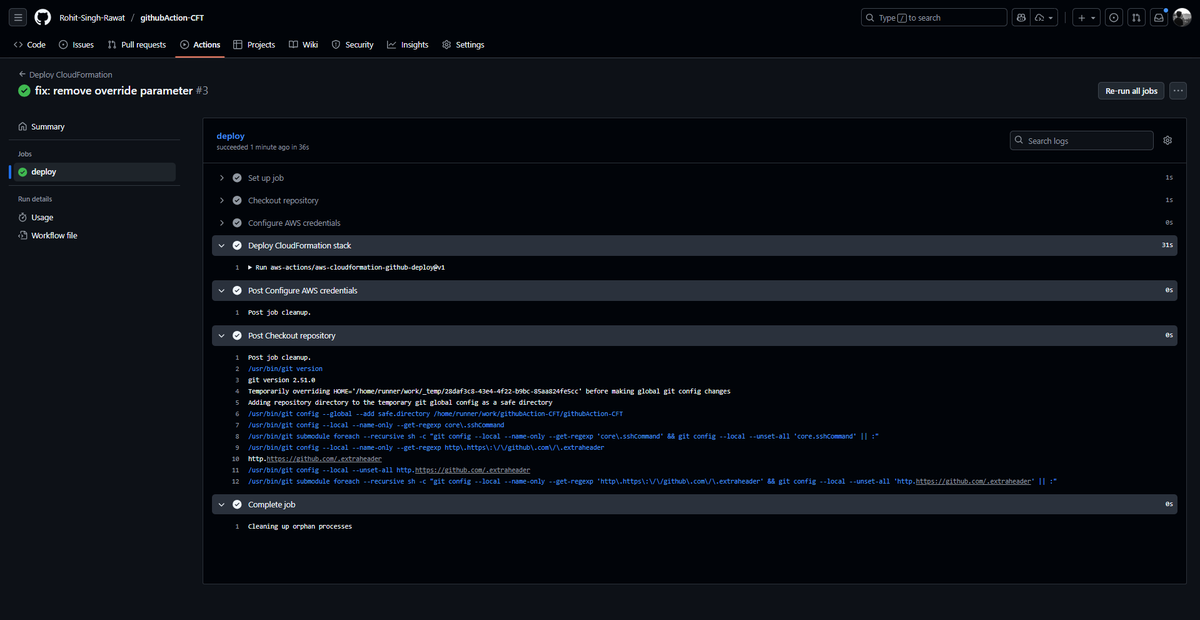Click the success check icon for Set up job
1200x620 pixels.
pos(237,177)
